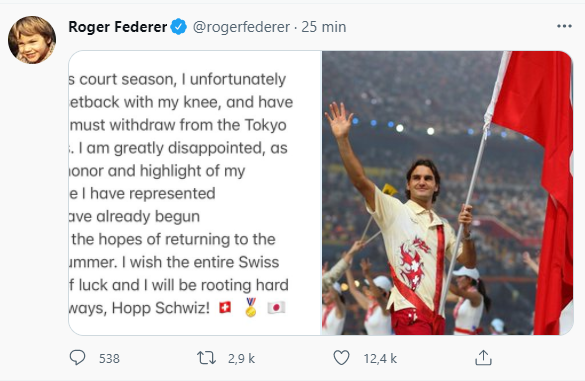Open the @rogerfederer handle link
Image resolution: width=585 pixels, height=381 pixels.
241,27
